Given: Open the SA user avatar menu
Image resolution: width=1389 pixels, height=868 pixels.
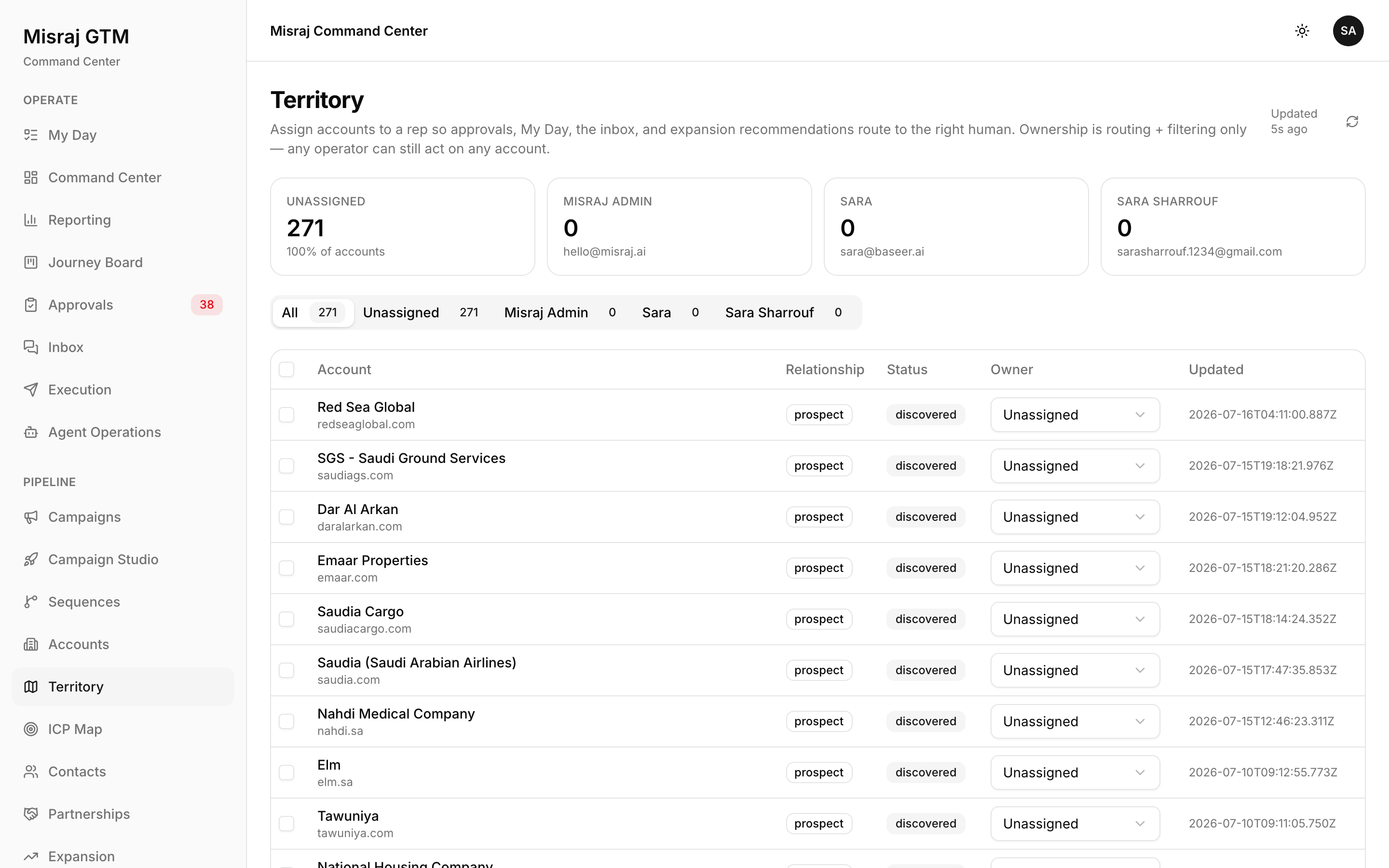Looking at the screenshot, I should pyautogui.click(x=1348, y=31).
